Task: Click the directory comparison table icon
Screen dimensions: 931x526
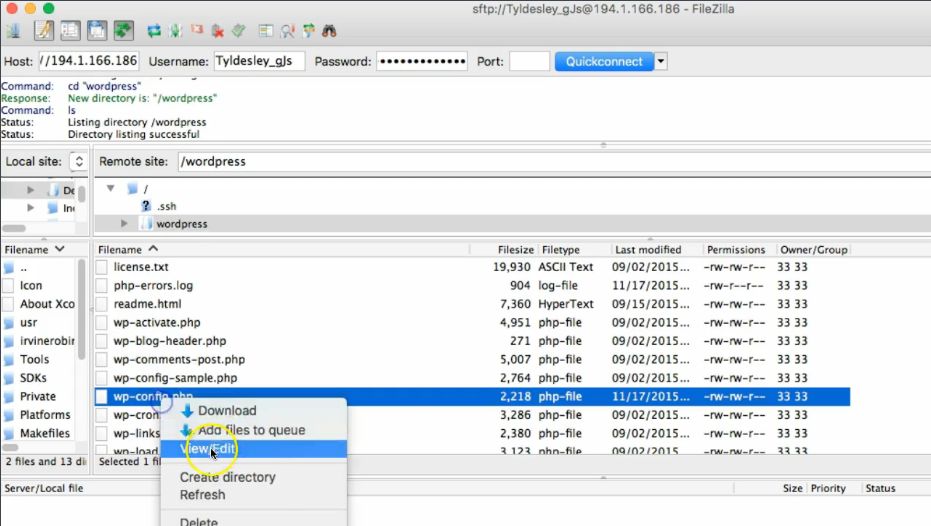Action: 266,31
